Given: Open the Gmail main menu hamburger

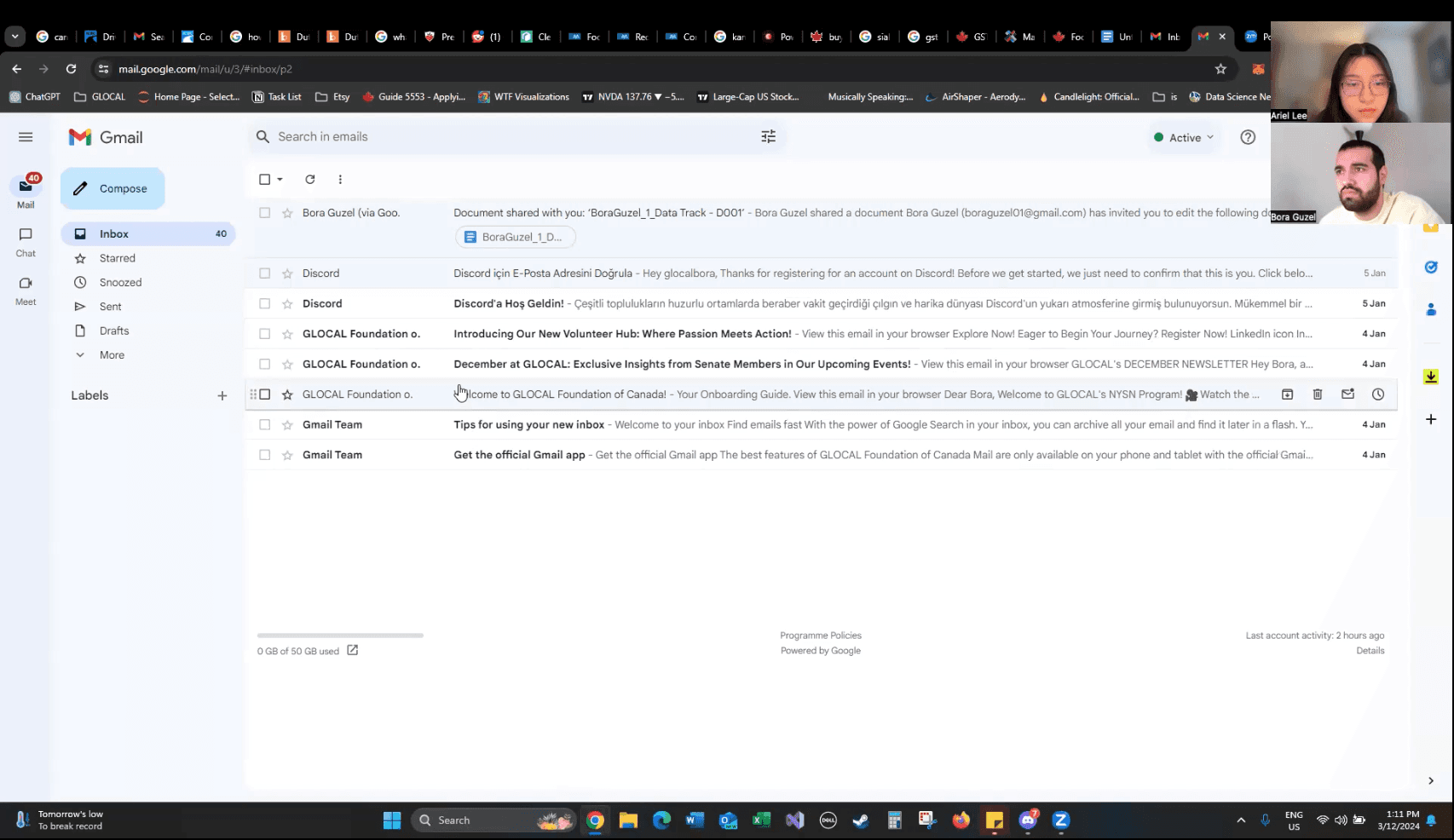Looking at the screenshot, I should pos(26,137).
